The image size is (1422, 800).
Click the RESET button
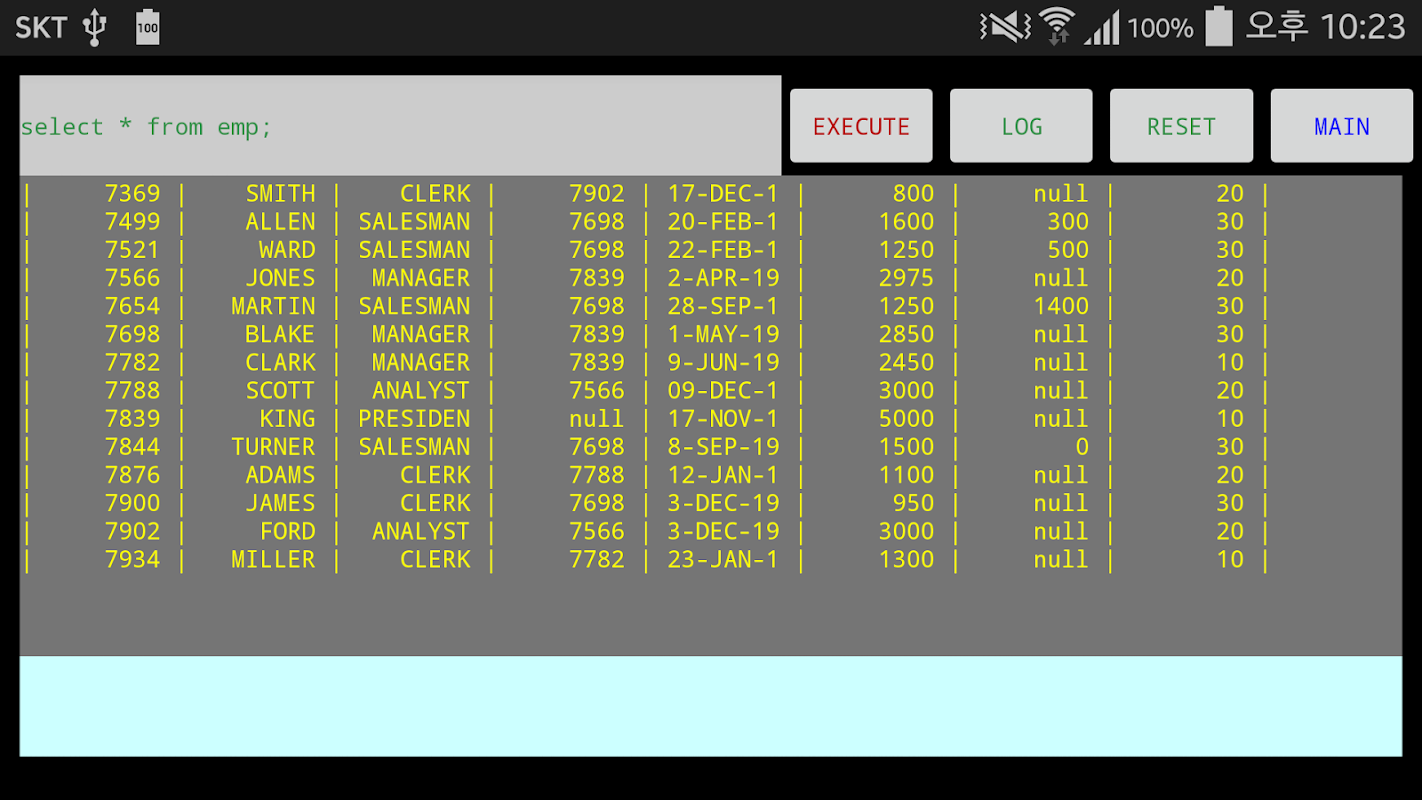point(1181,126)
